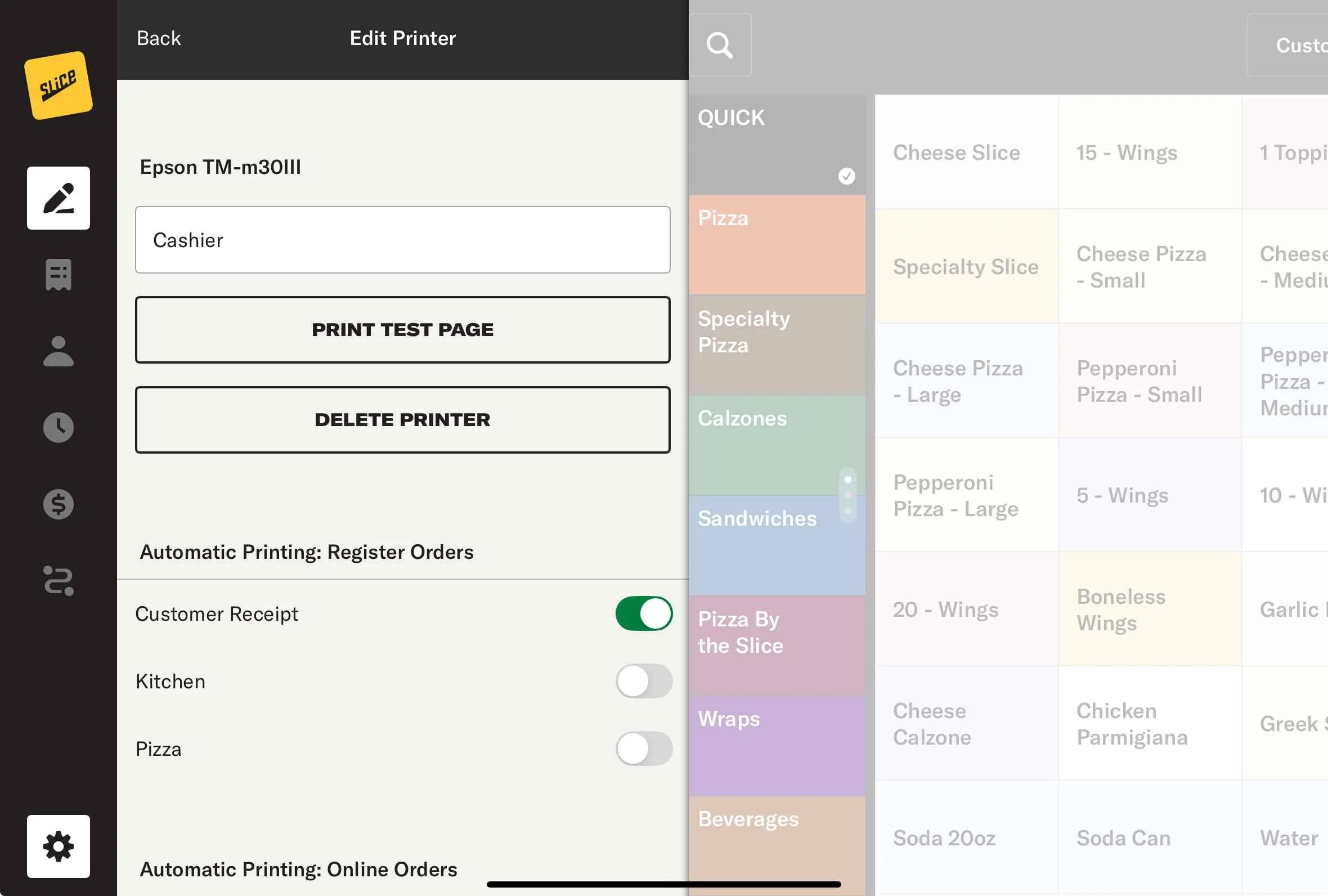The height and width of the screenshot is (896, 1328).
Task: Click the Slice logo icon
Action: pyautogui.click(x=59, y=85)
